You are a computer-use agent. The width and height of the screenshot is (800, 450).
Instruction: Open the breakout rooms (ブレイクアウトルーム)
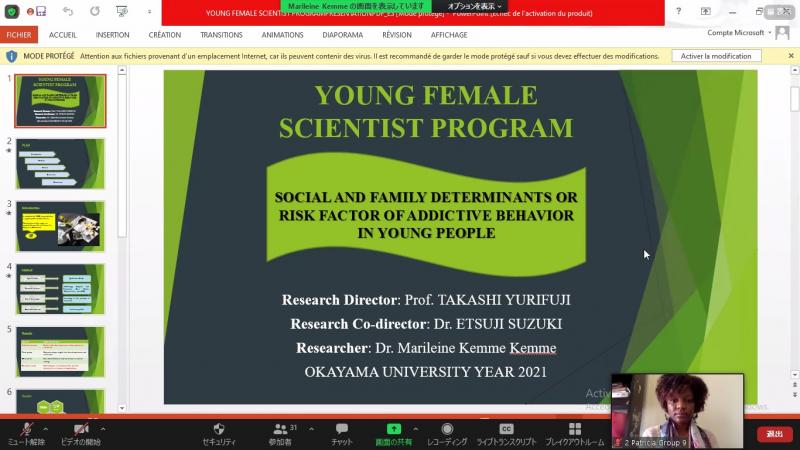[574, 434]
